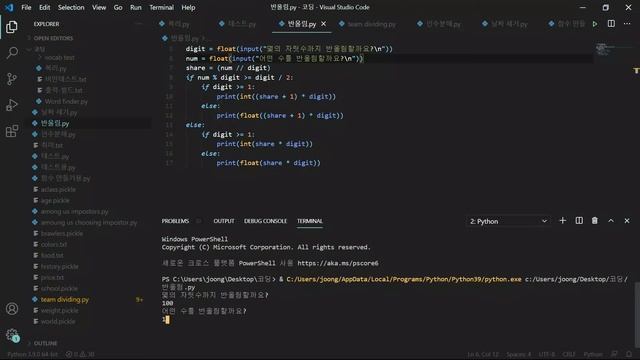Split the terminal pane
The width and height of the screenshot is (640, 360).
click(x=579, y=220)
